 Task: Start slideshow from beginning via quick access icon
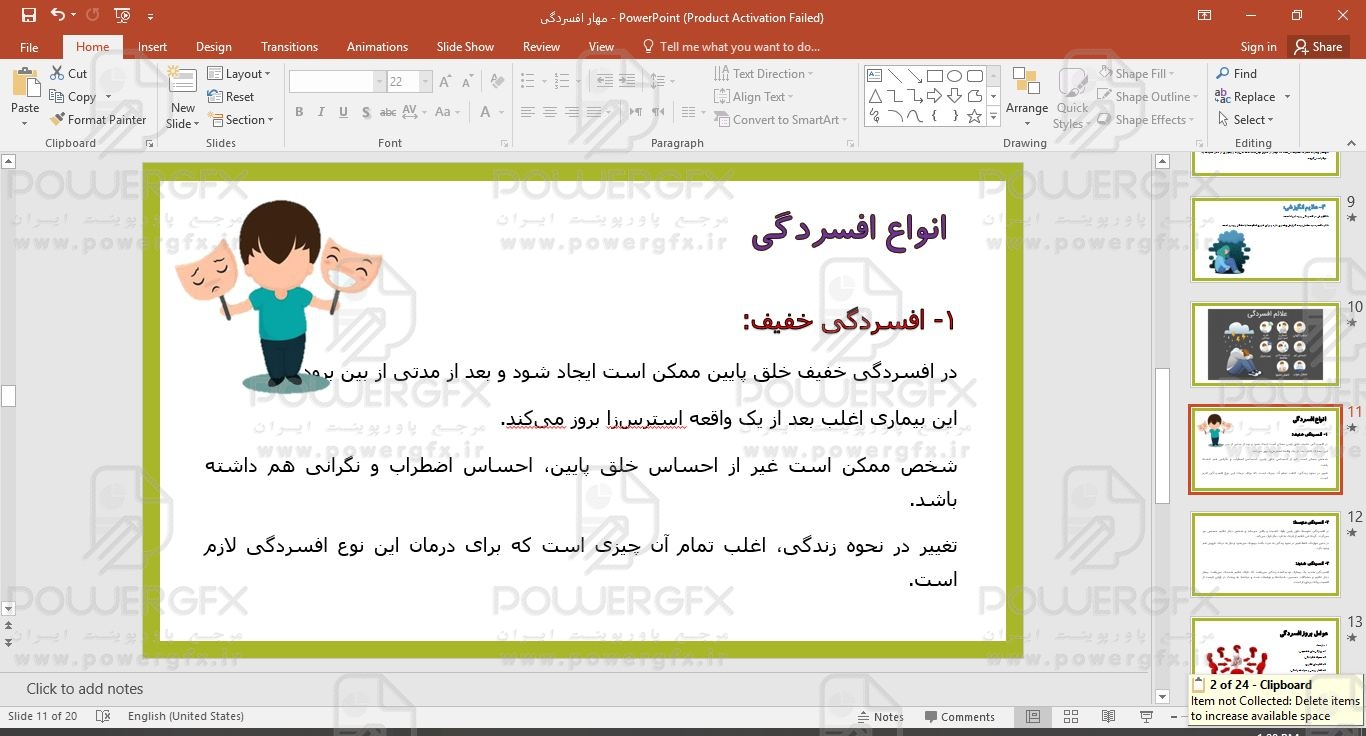(122, 15)
